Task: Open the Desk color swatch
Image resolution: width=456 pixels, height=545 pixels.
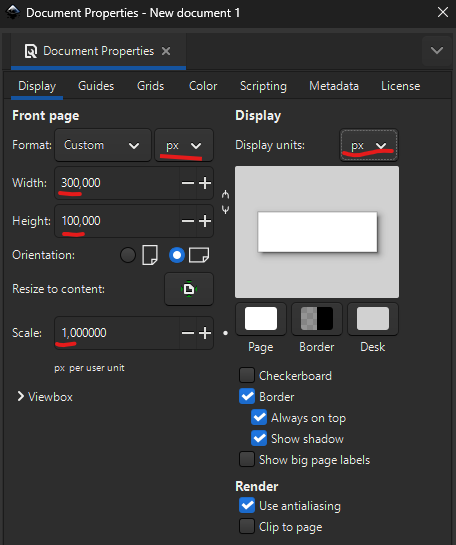Action: click(373, 319)
